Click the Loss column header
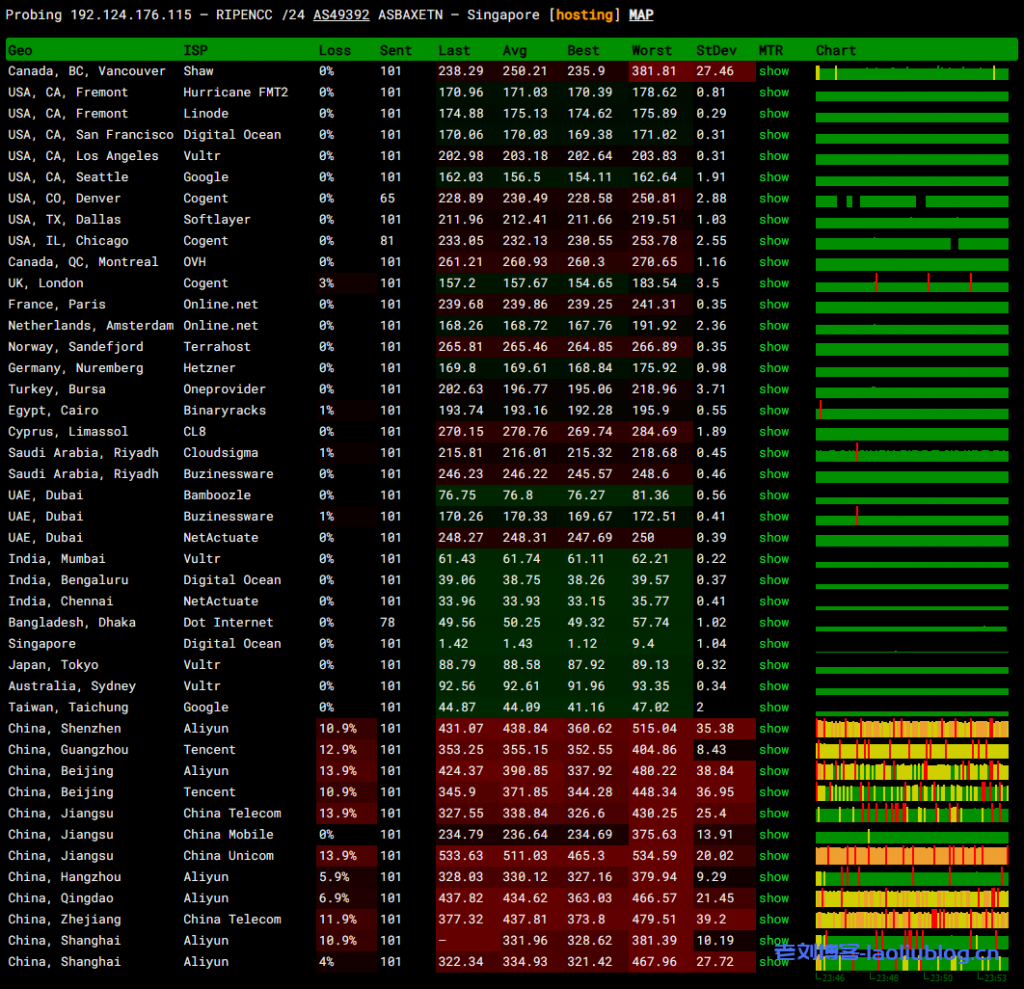 pos(335,50)
